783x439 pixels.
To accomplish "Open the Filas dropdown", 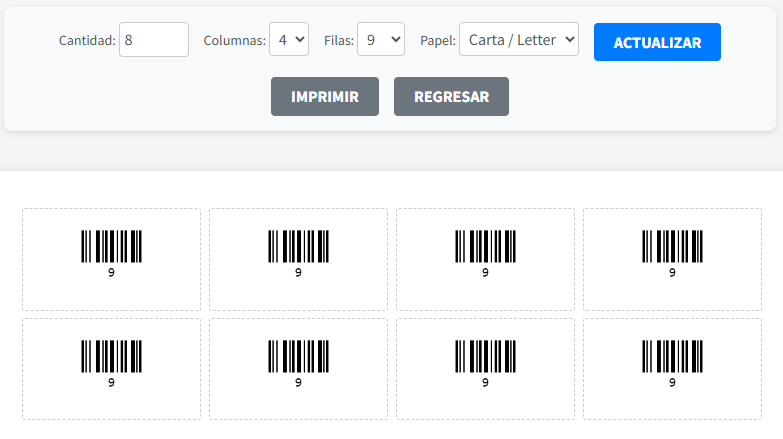I will [x=381, y=39].
